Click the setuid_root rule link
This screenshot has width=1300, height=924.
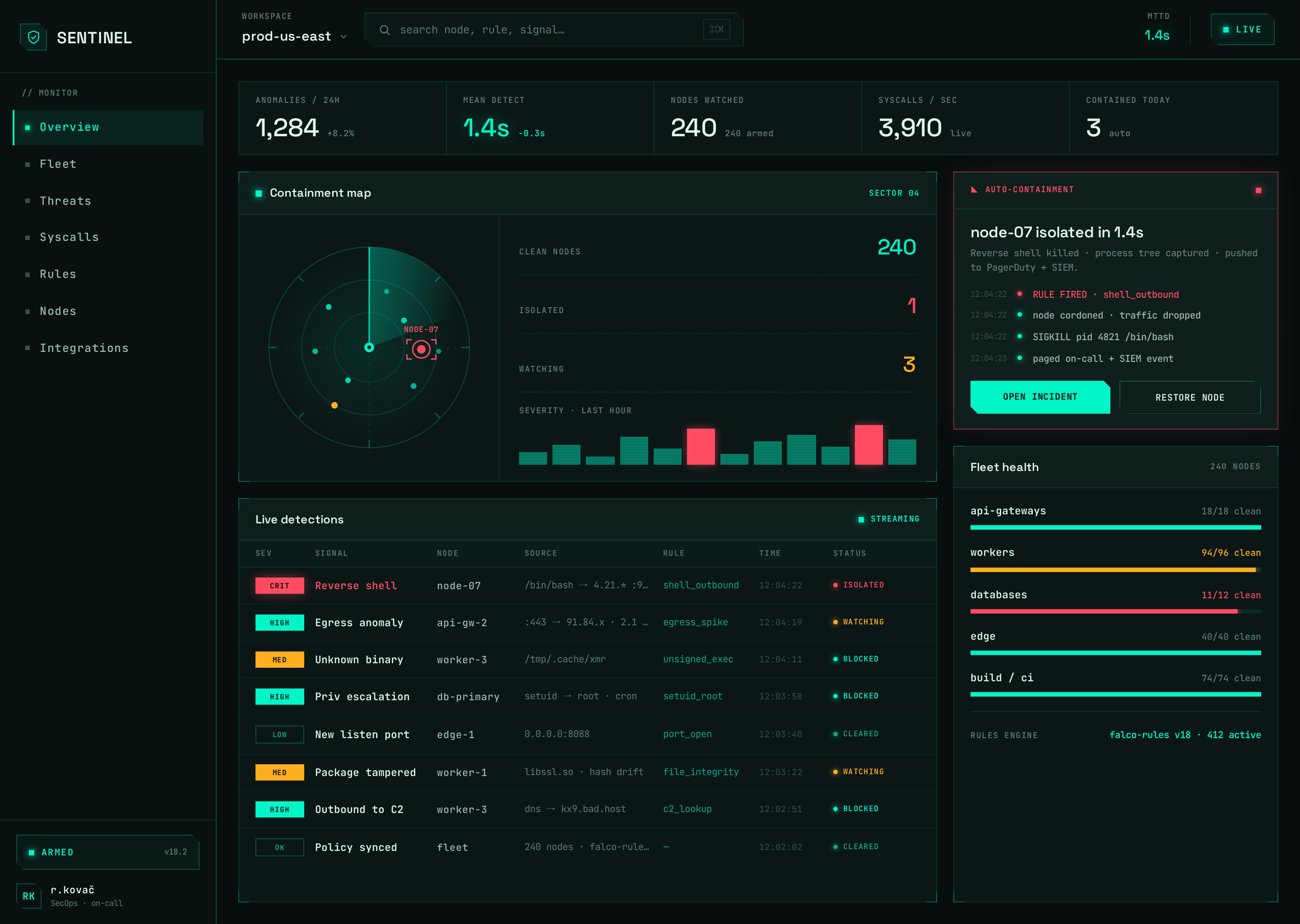(693, 696)
